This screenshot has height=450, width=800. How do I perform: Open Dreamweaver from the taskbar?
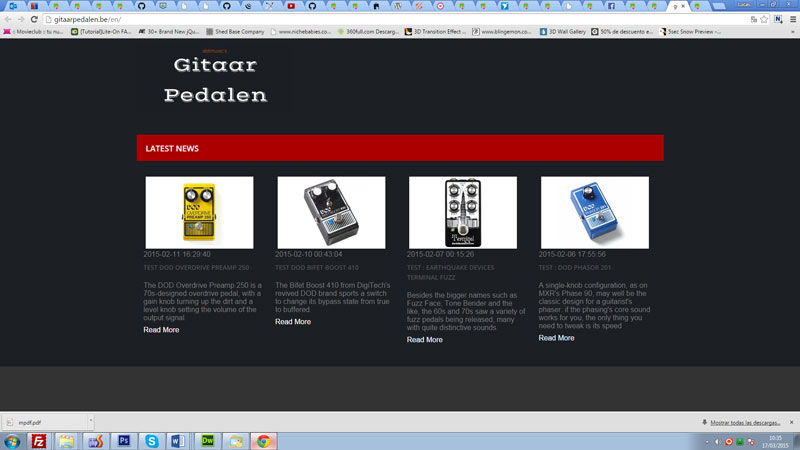coord(208,441)
